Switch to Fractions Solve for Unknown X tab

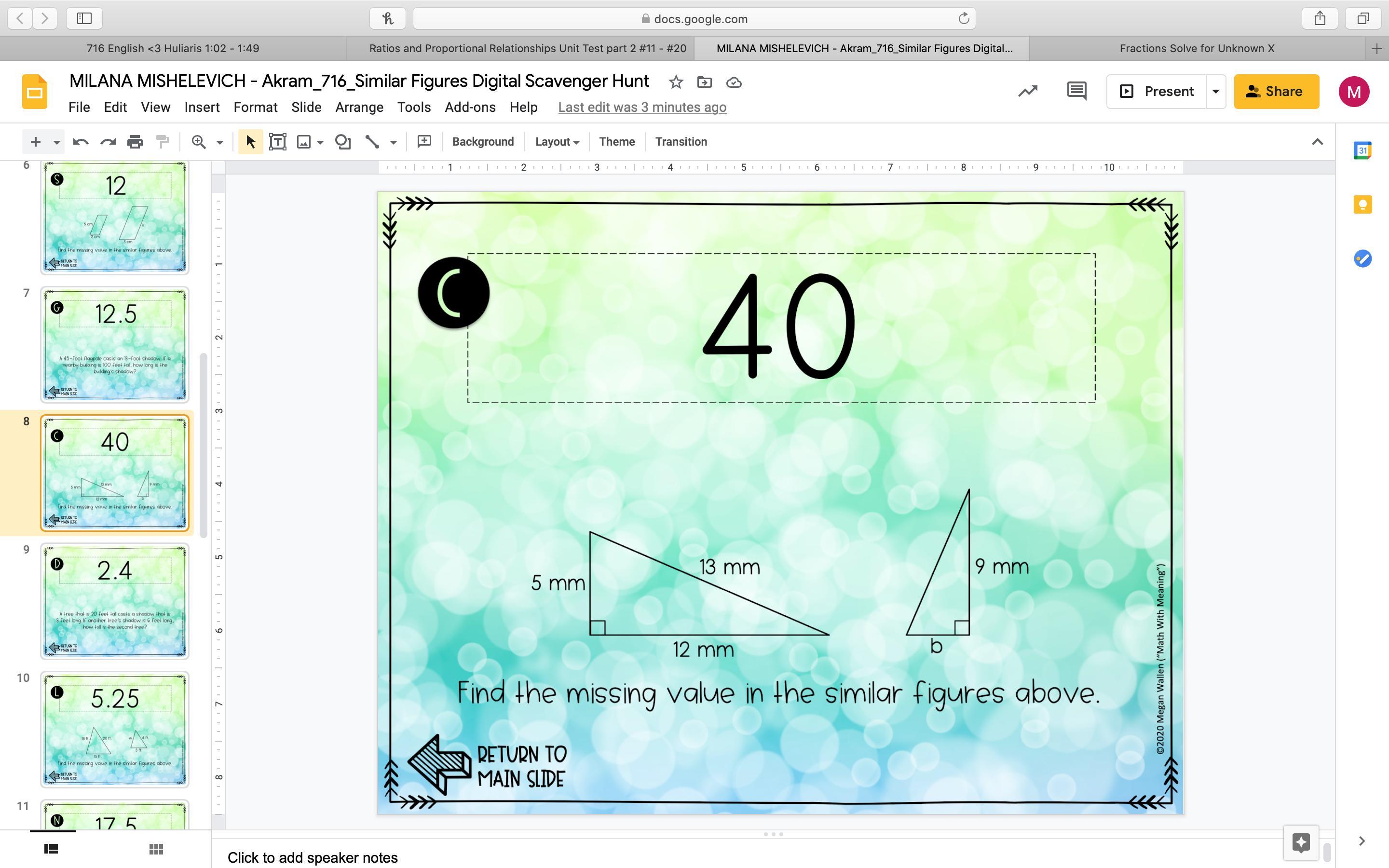[x=1197, y=48]
